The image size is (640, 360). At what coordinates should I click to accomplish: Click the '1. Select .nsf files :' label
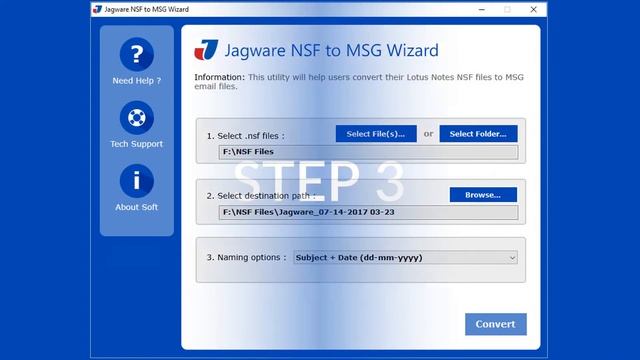pyautogui.click(x=246, y=136)
